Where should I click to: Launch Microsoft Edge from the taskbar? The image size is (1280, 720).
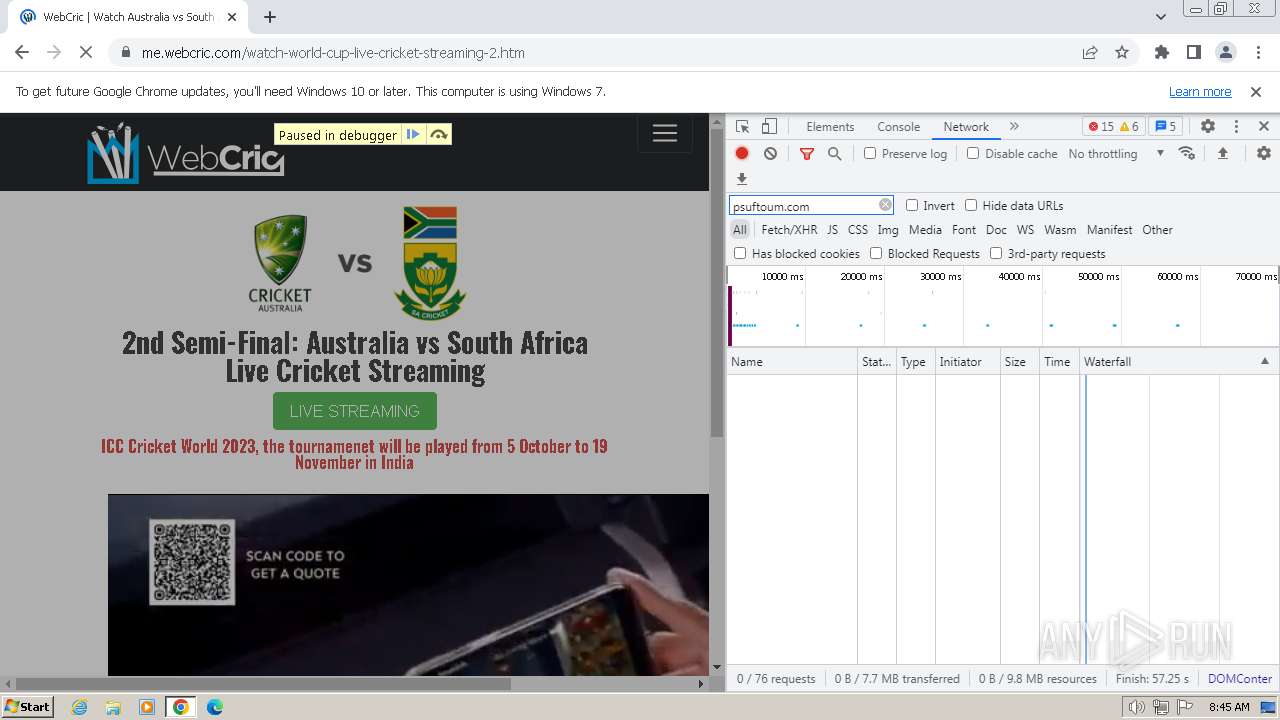tap(215, 707)
